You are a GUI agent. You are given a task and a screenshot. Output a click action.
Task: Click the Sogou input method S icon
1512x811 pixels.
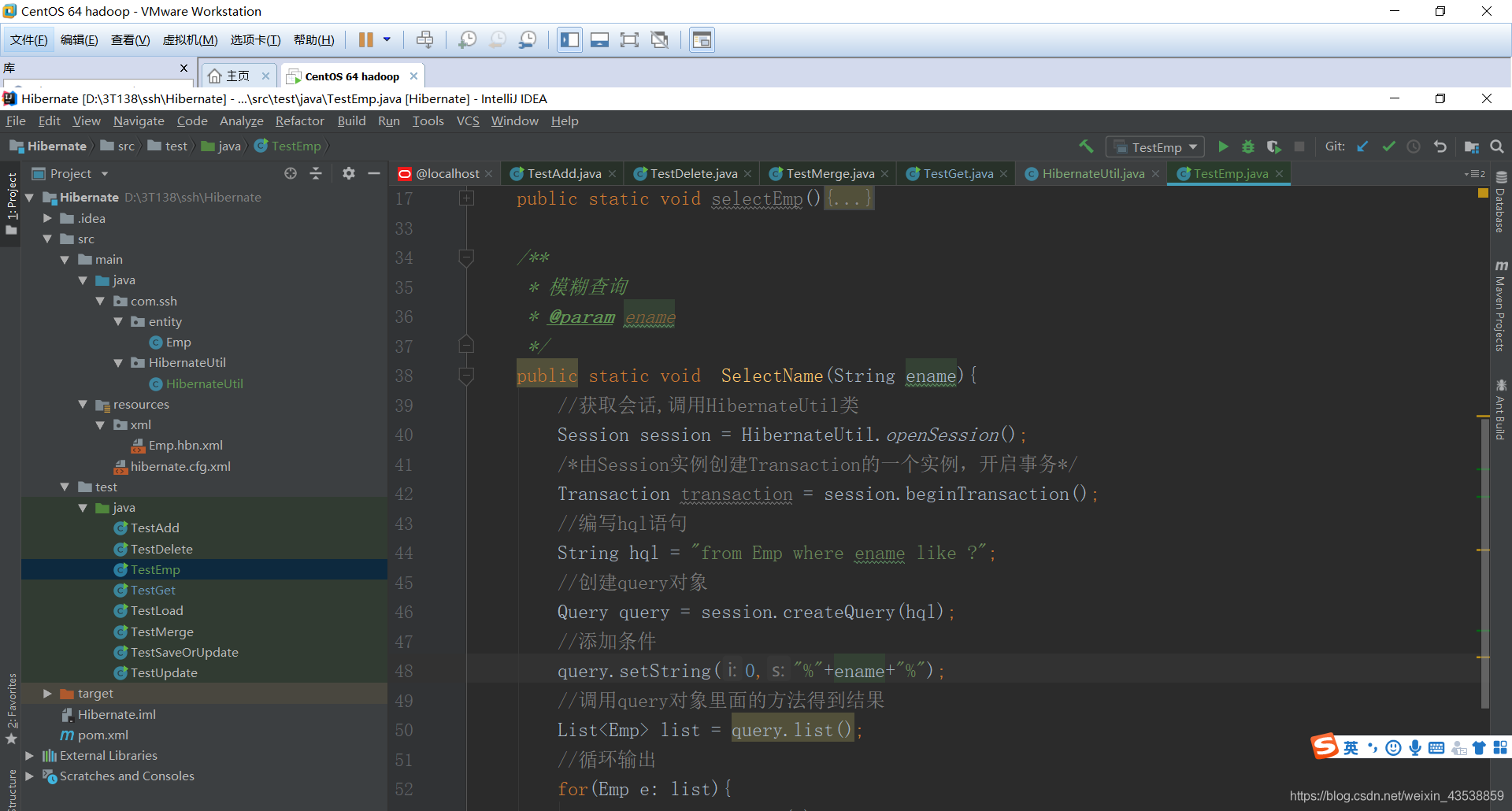point(1325,746)
